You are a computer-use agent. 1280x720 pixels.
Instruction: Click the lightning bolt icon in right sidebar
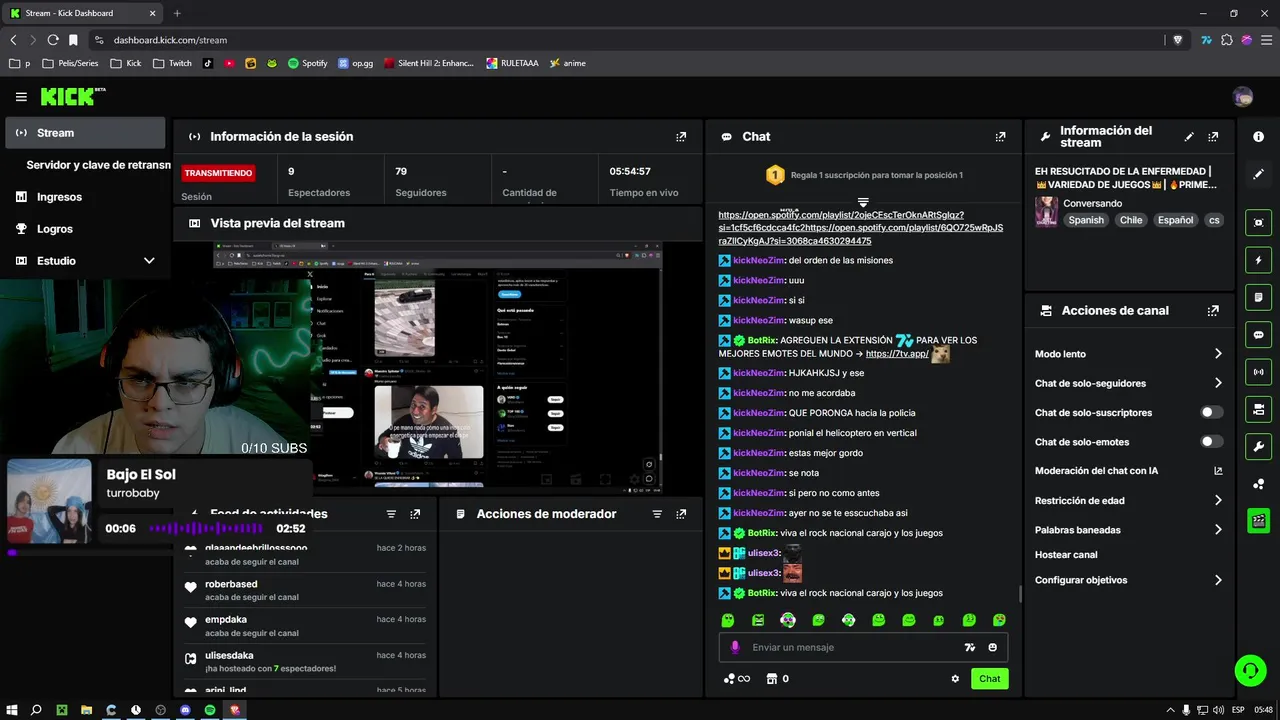[x=1259, y=260]
